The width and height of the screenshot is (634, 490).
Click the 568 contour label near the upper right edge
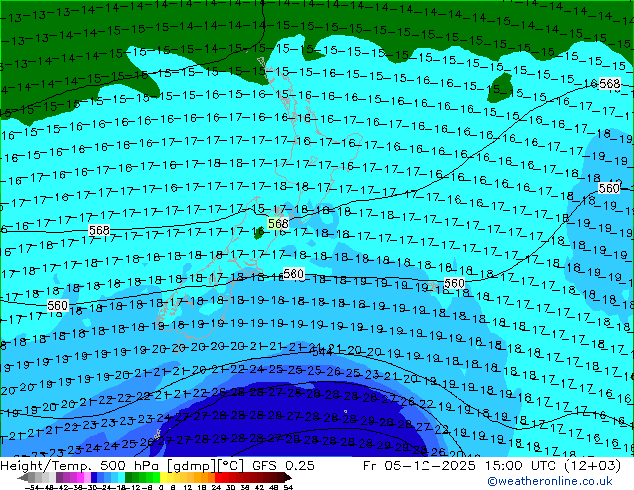[609, 84]
